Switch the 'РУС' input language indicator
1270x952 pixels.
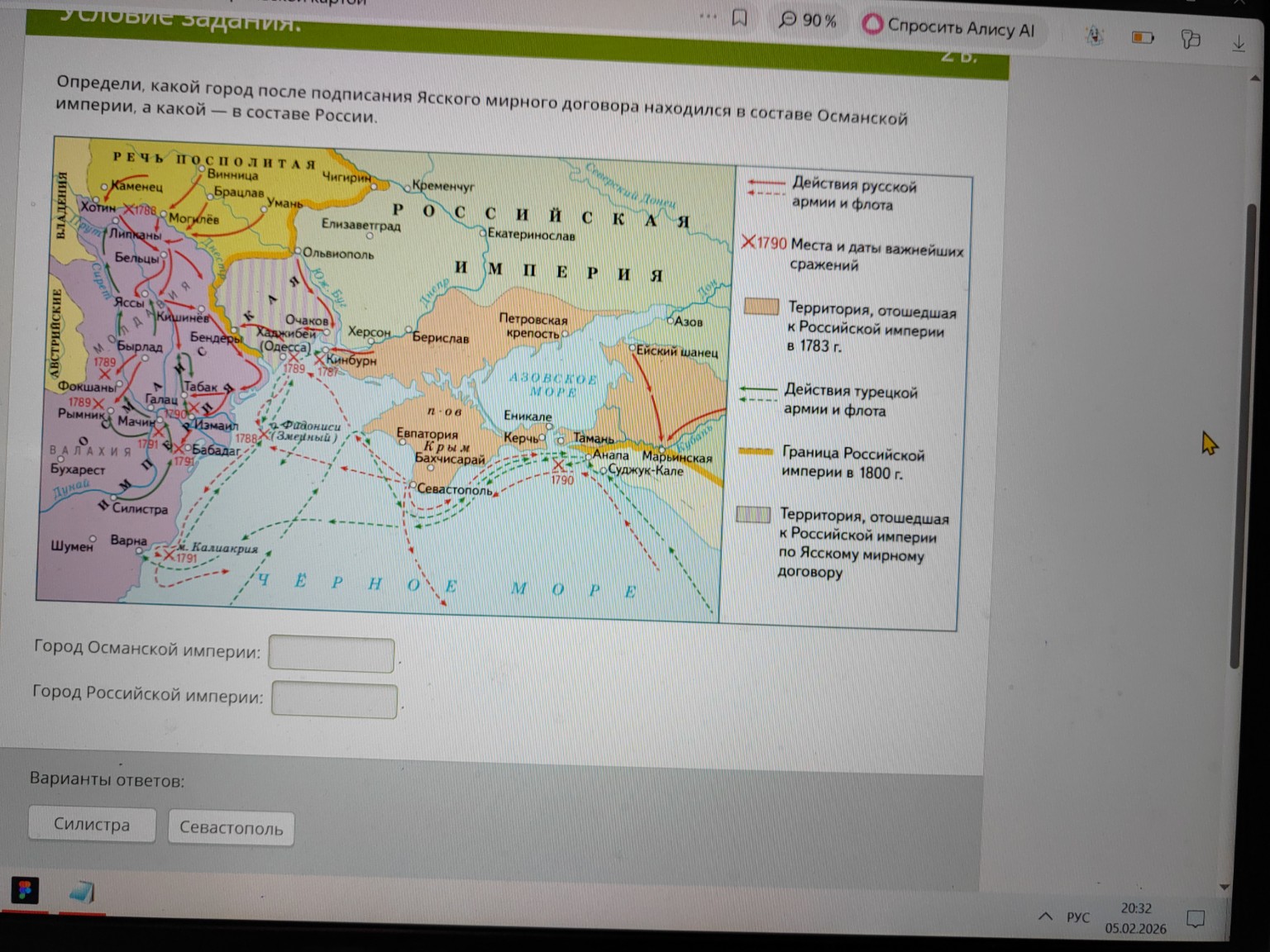pyautogui.click(x=1077, y=917)
